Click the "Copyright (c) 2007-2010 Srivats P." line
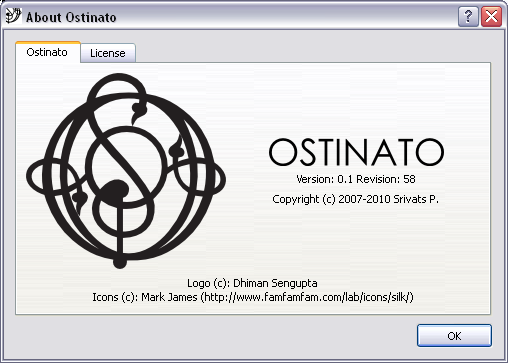 pyautogui.click(x=355, y=199)
